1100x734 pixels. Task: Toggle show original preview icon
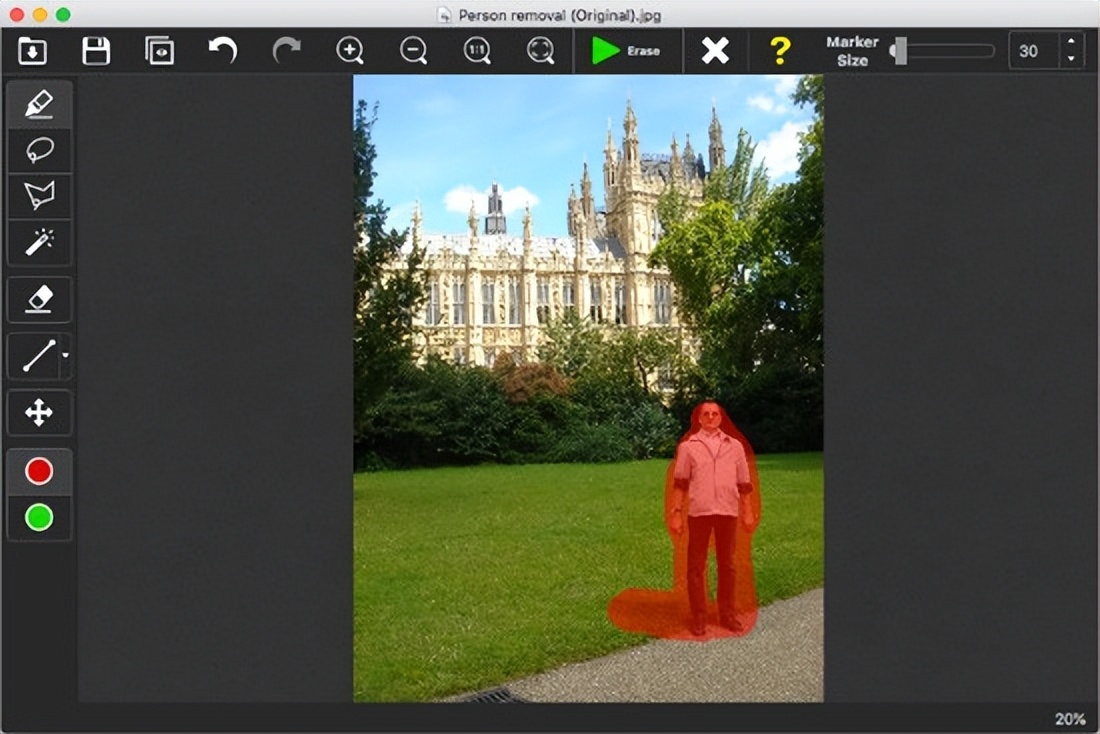pyautogui.click(x=159, y=51)
